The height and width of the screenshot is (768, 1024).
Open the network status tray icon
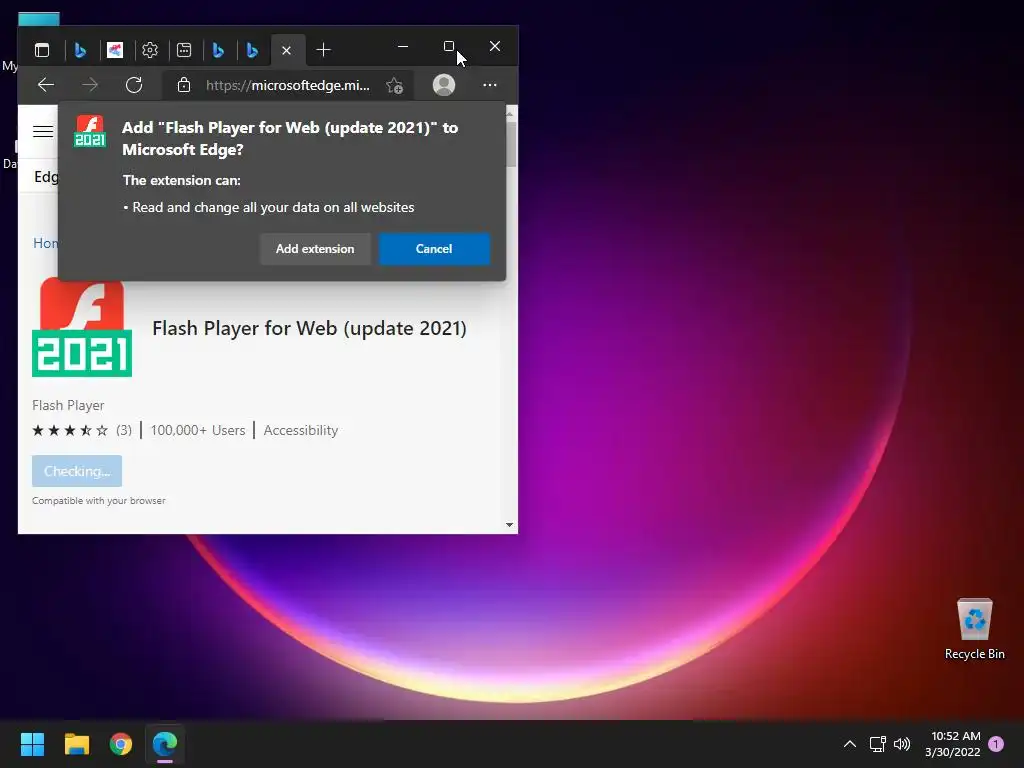878,744
